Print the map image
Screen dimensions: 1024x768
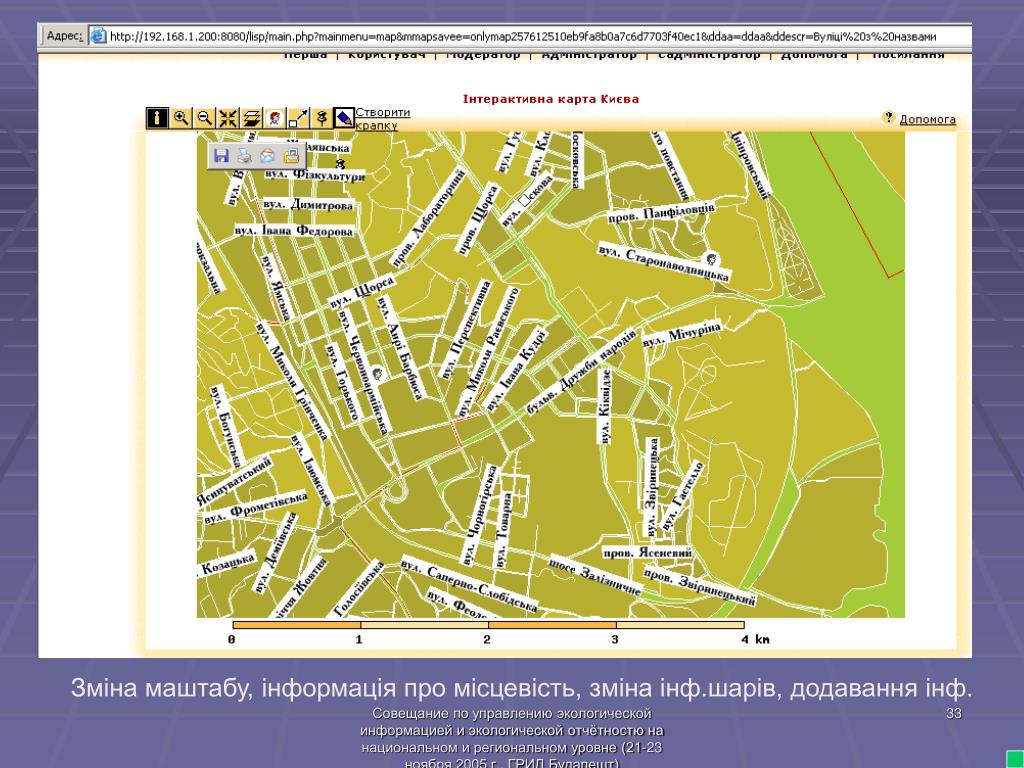244,155
